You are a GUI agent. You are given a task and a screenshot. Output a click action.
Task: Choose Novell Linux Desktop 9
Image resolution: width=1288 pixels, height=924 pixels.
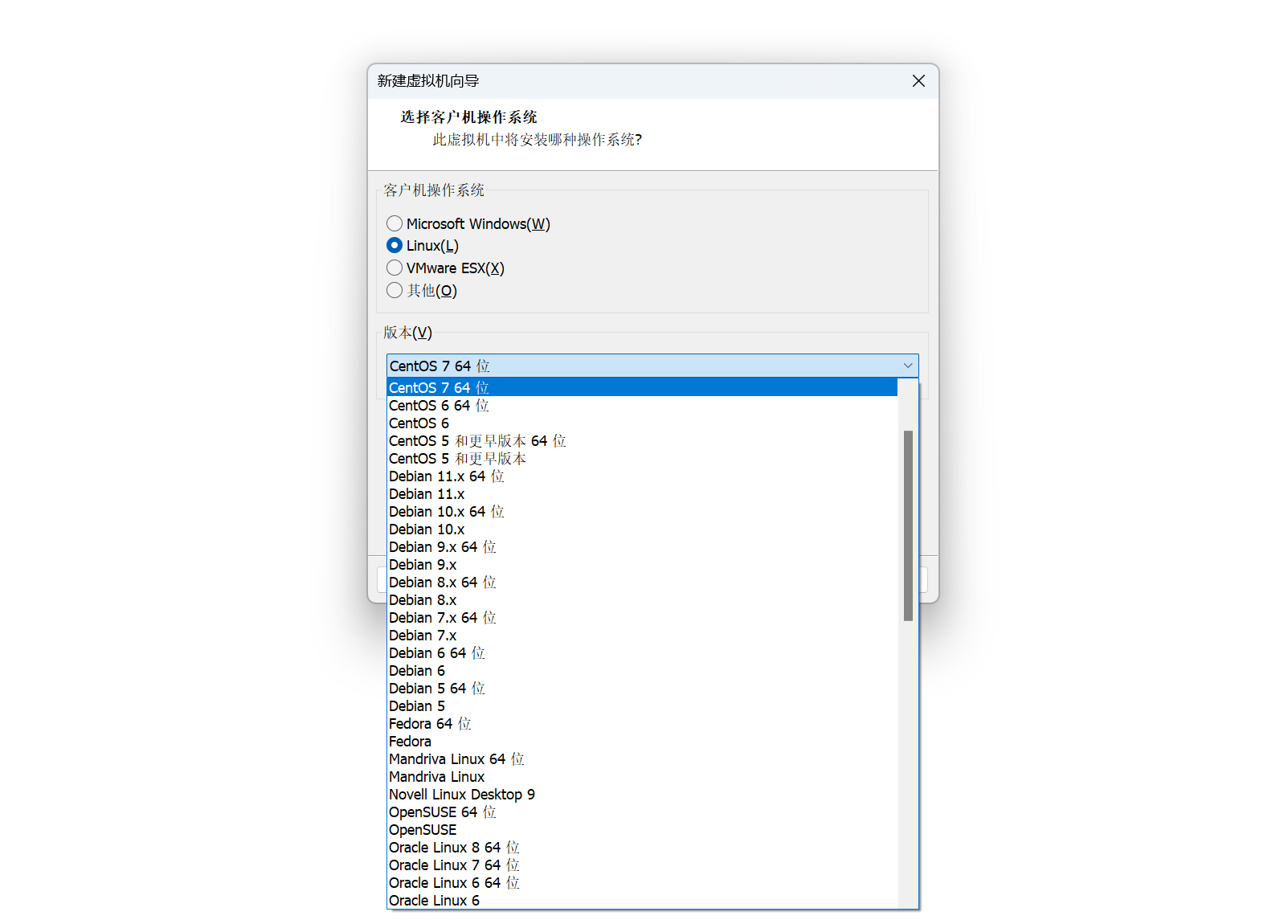point(642,794)
